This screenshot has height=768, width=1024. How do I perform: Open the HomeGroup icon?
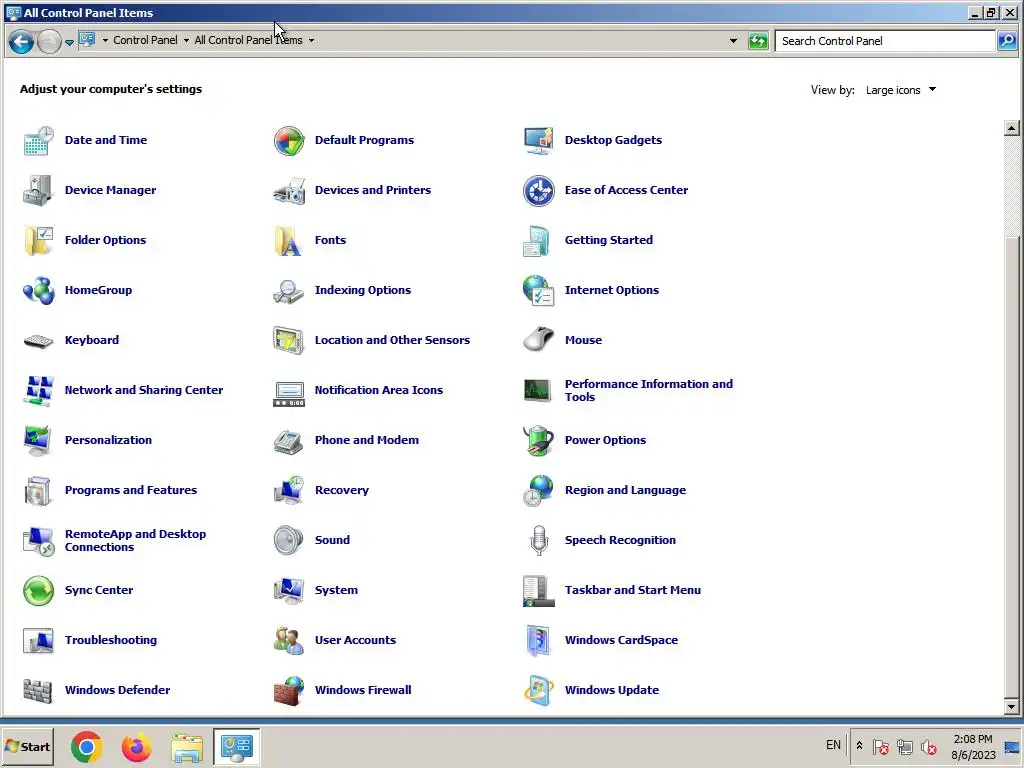[x=38, y=291]
